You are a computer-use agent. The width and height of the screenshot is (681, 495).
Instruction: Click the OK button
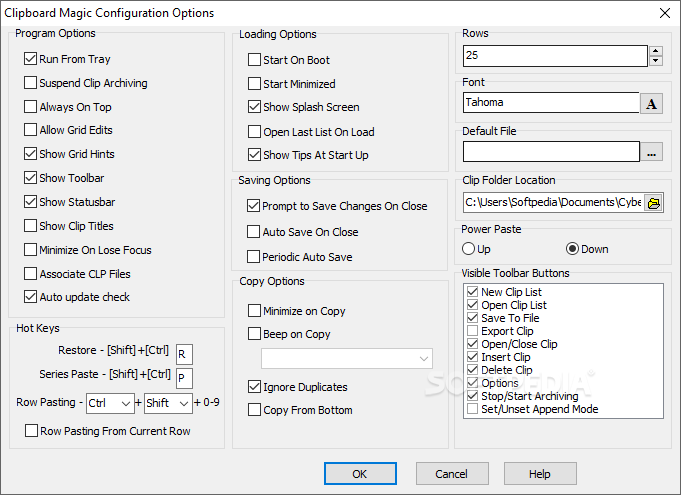(360, 473)
